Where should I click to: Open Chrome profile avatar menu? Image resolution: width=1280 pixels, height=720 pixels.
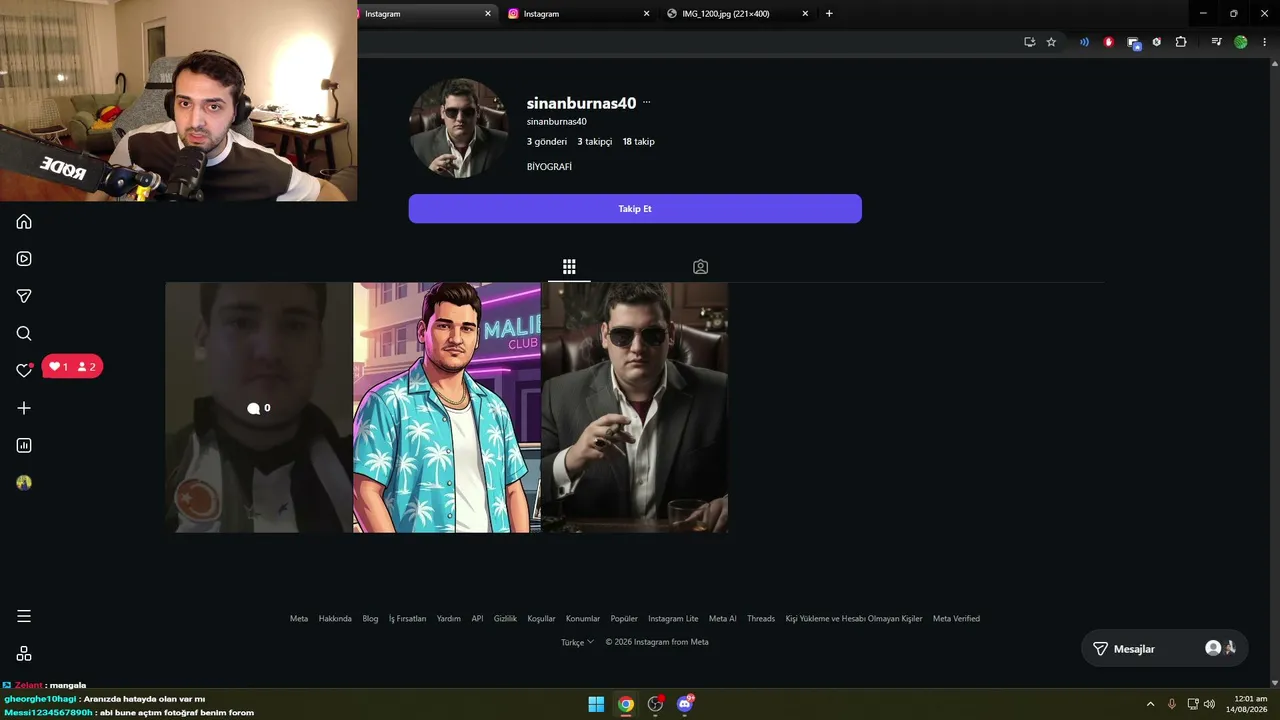coord(1241,42)
